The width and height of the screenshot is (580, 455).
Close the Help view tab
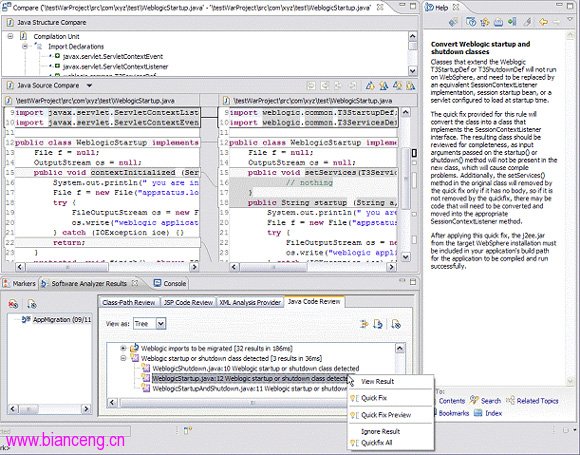[x=456, y=7]
